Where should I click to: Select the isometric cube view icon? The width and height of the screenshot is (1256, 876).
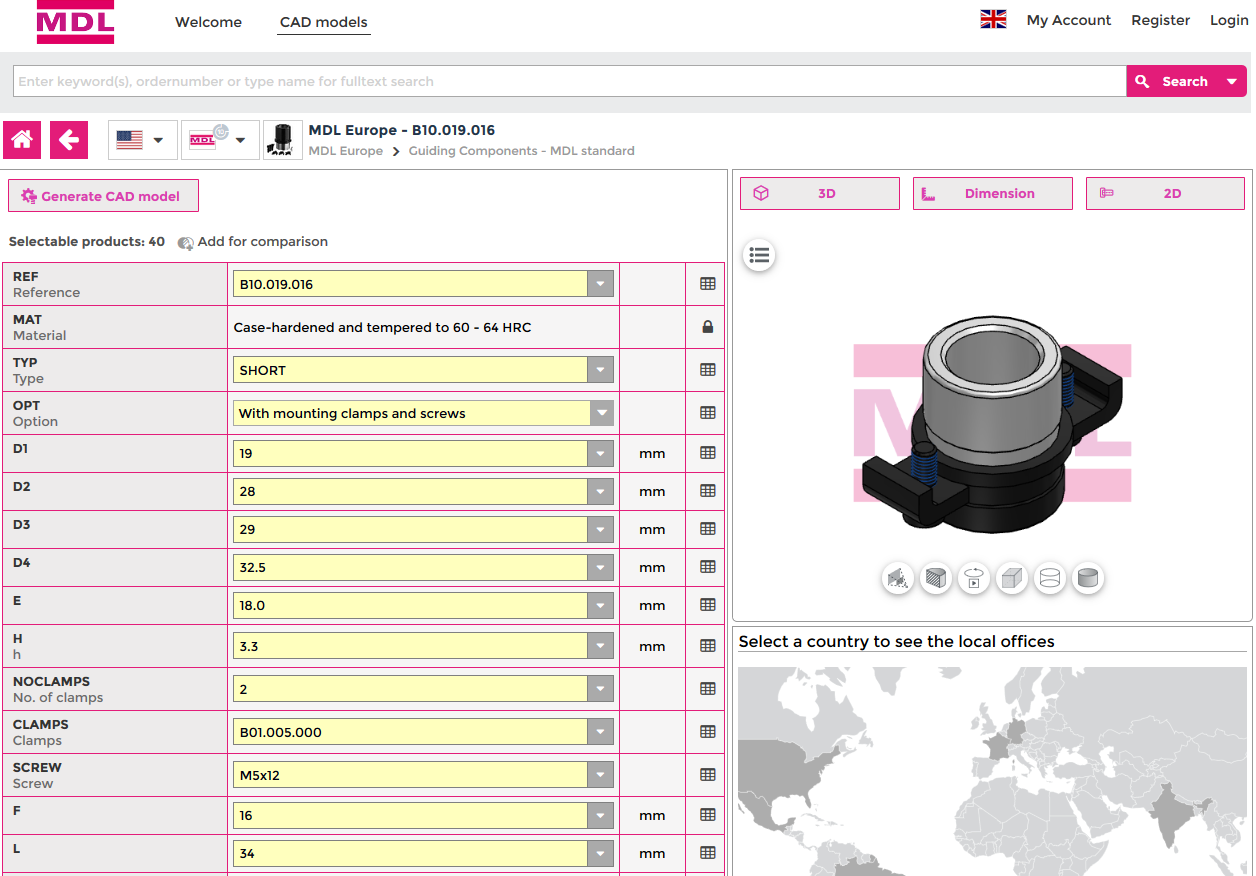click(1012, 578)
